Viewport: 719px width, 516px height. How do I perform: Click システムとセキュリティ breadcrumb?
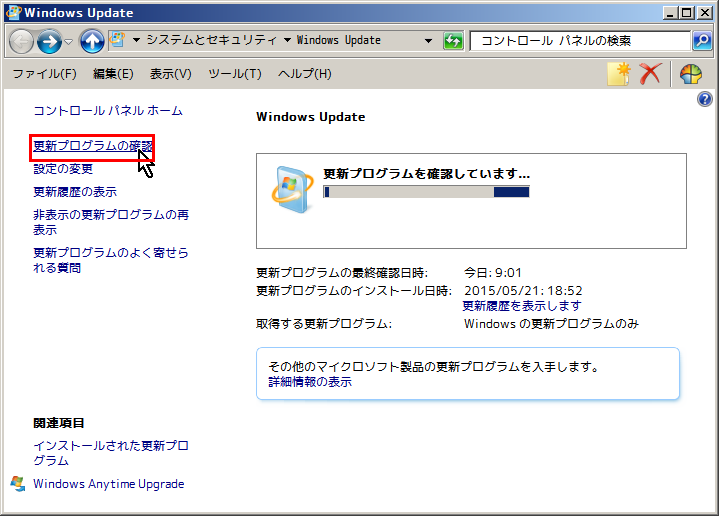(211, 40)
